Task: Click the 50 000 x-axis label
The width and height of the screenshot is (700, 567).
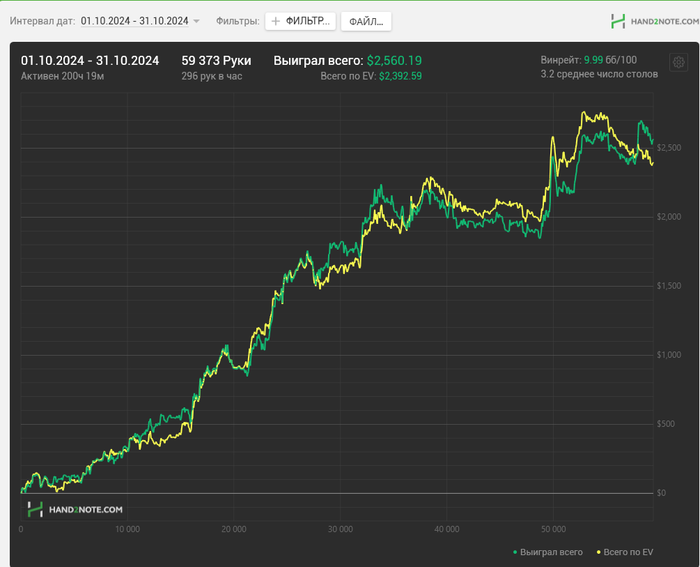Action: click(553, 529)
